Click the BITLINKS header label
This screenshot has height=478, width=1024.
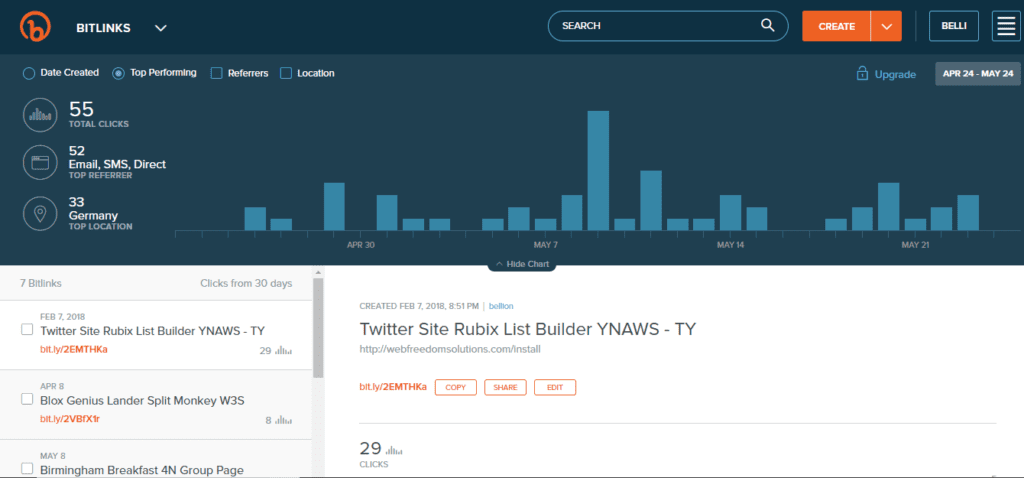(x=103, y=28)
